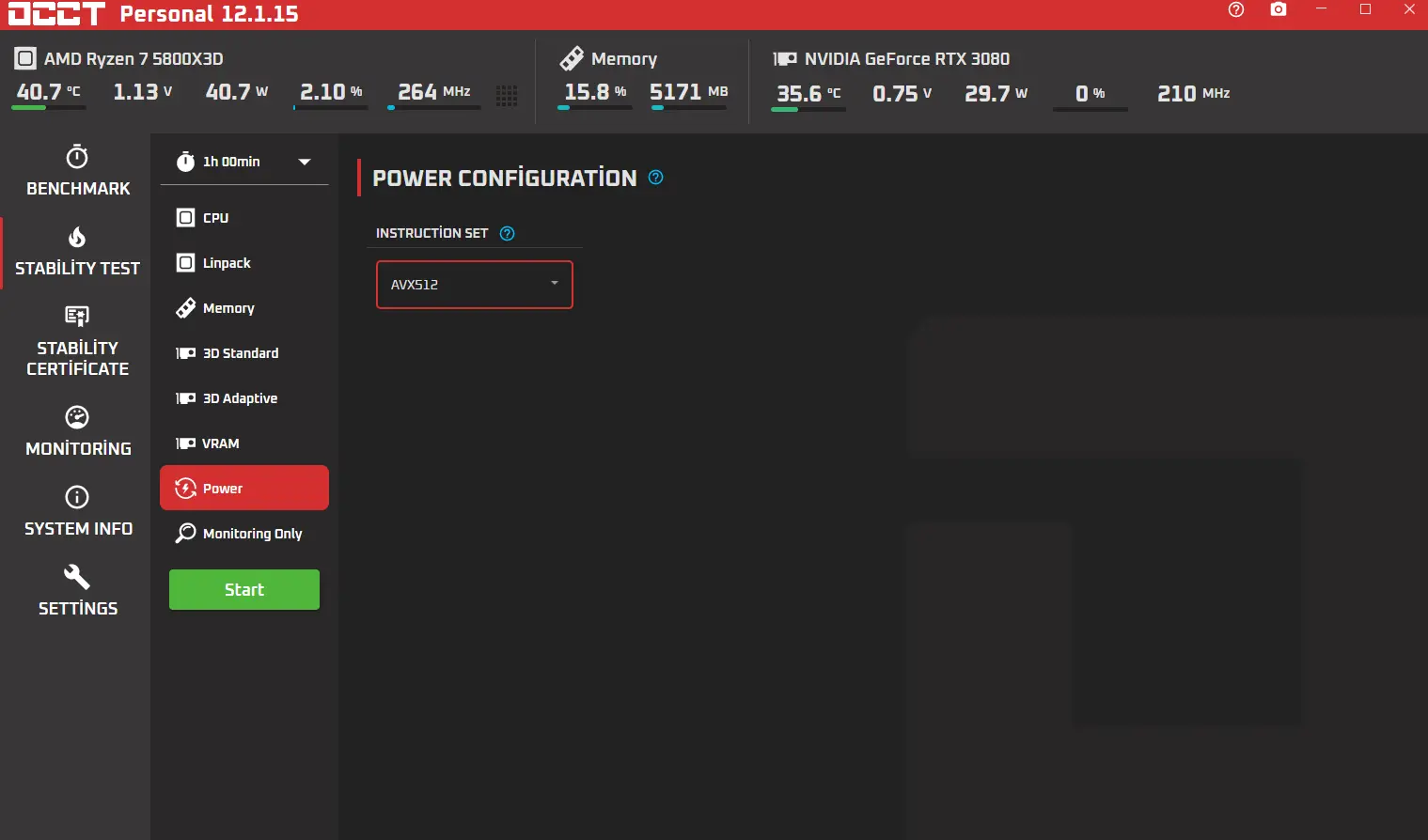Click the 3D Adaptive GPU icon

(x=186, y=398)
